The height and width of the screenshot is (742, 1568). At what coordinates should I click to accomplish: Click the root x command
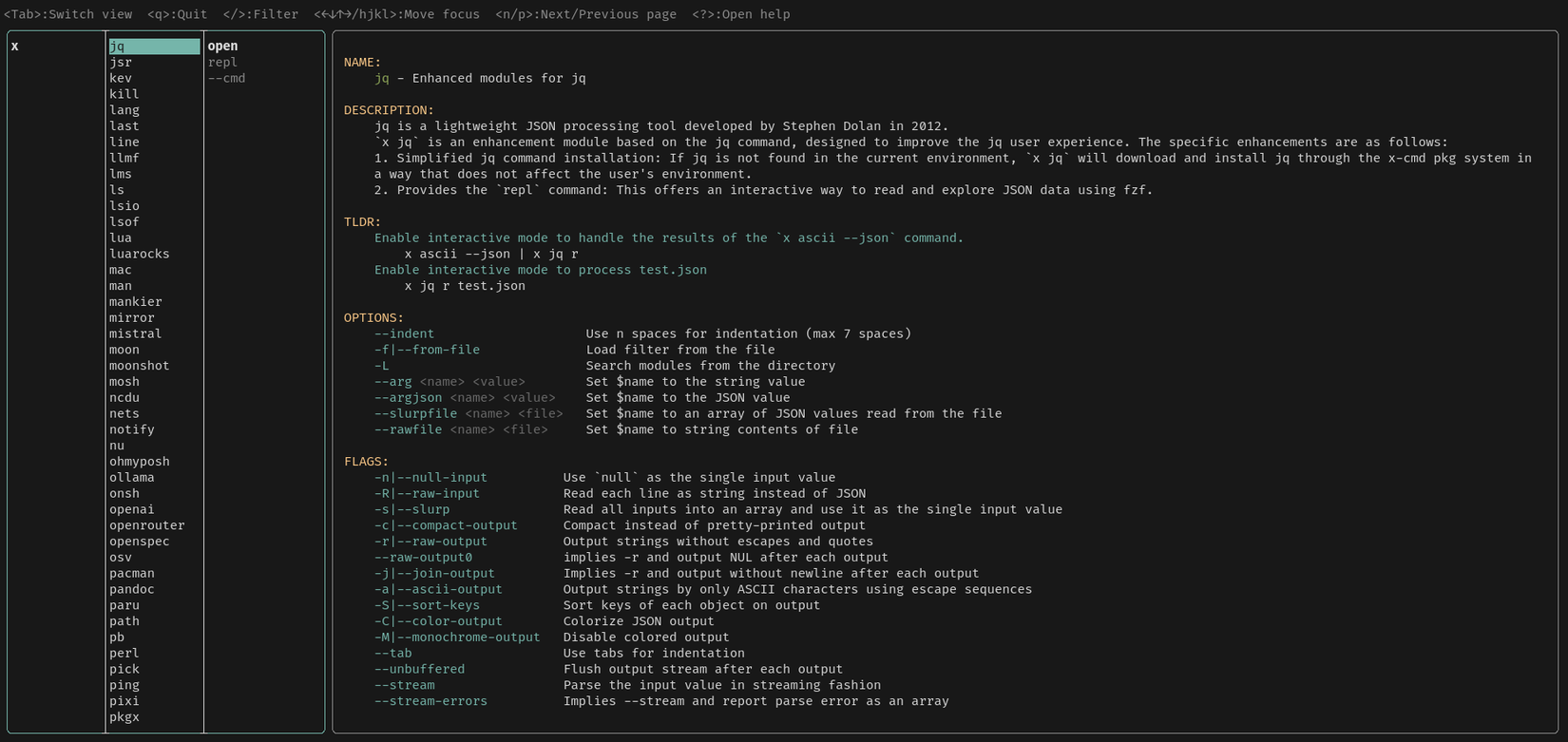tap(15, 47)
